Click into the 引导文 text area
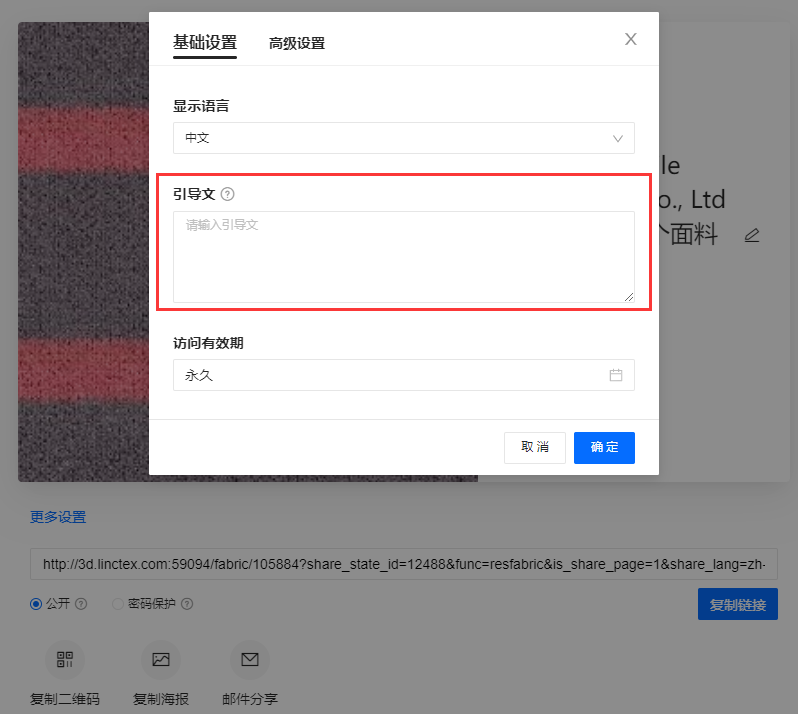This screenshot has height=714, width=798. click(403, 256)
